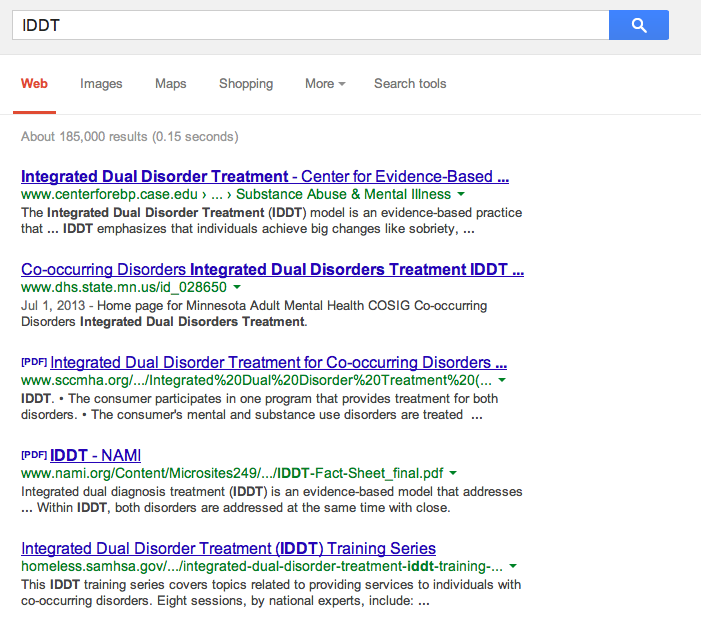
Task: Switch to the Images tab
Action: coord(101,84)
